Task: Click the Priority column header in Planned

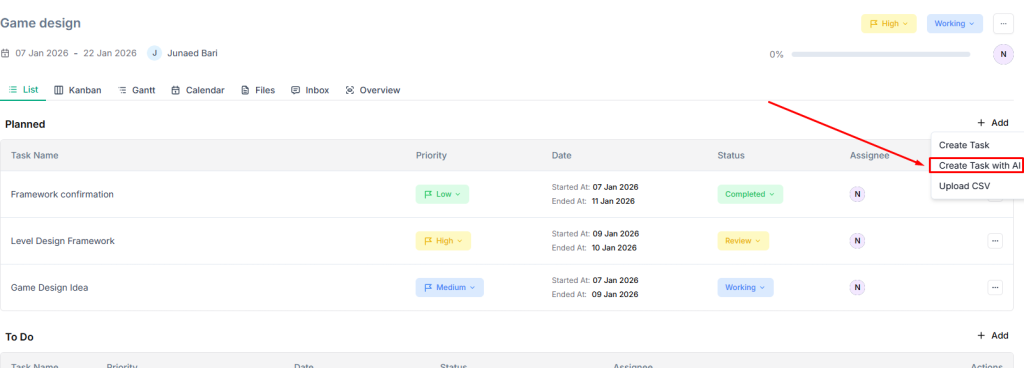Action: tap(431, 155)
